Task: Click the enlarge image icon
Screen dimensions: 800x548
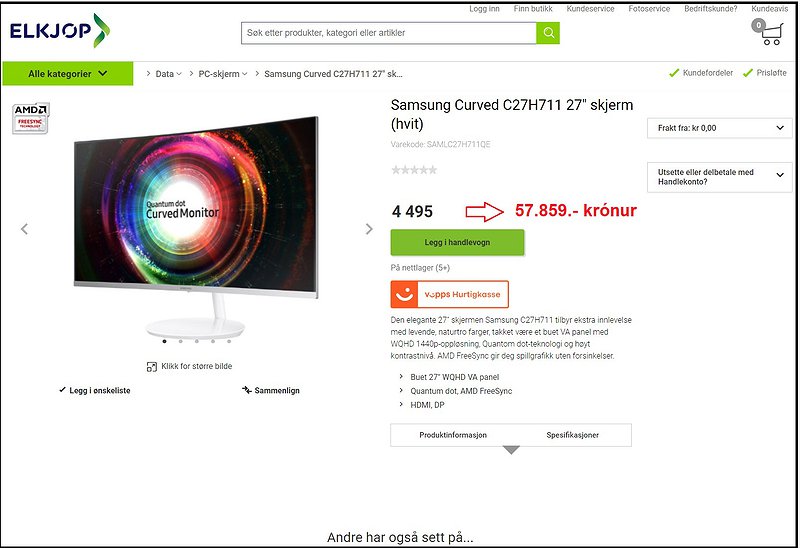Action: click(x=152, y=366)
